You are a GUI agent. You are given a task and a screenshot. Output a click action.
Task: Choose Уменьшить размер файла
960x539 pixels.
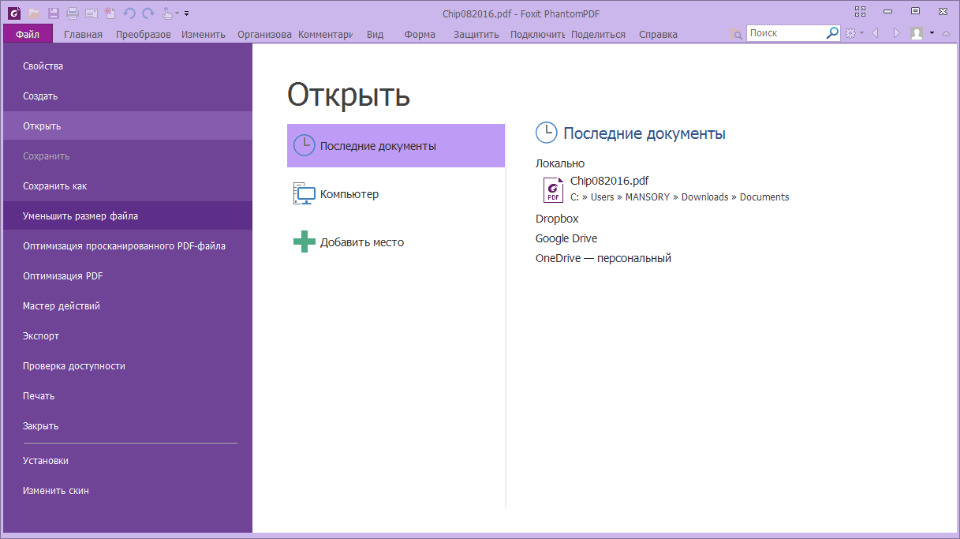127,216
